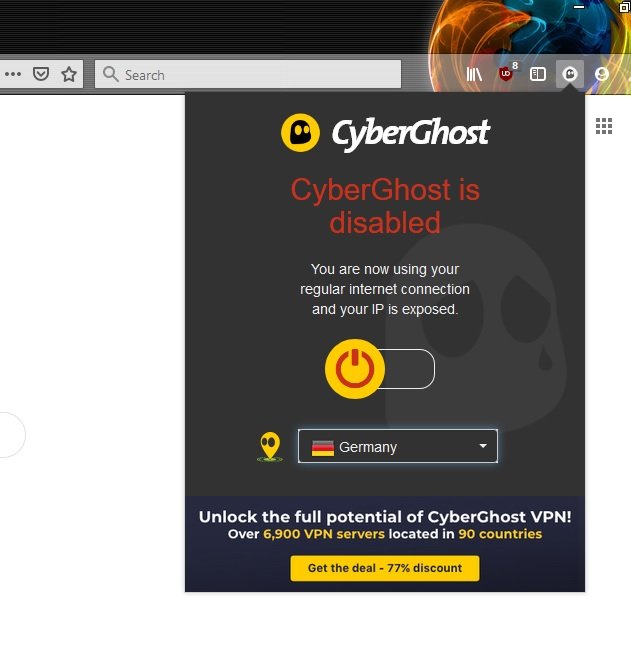Screen dimensions: 631x652
Task: Open page actions three-dot menu
Action: 13,74
